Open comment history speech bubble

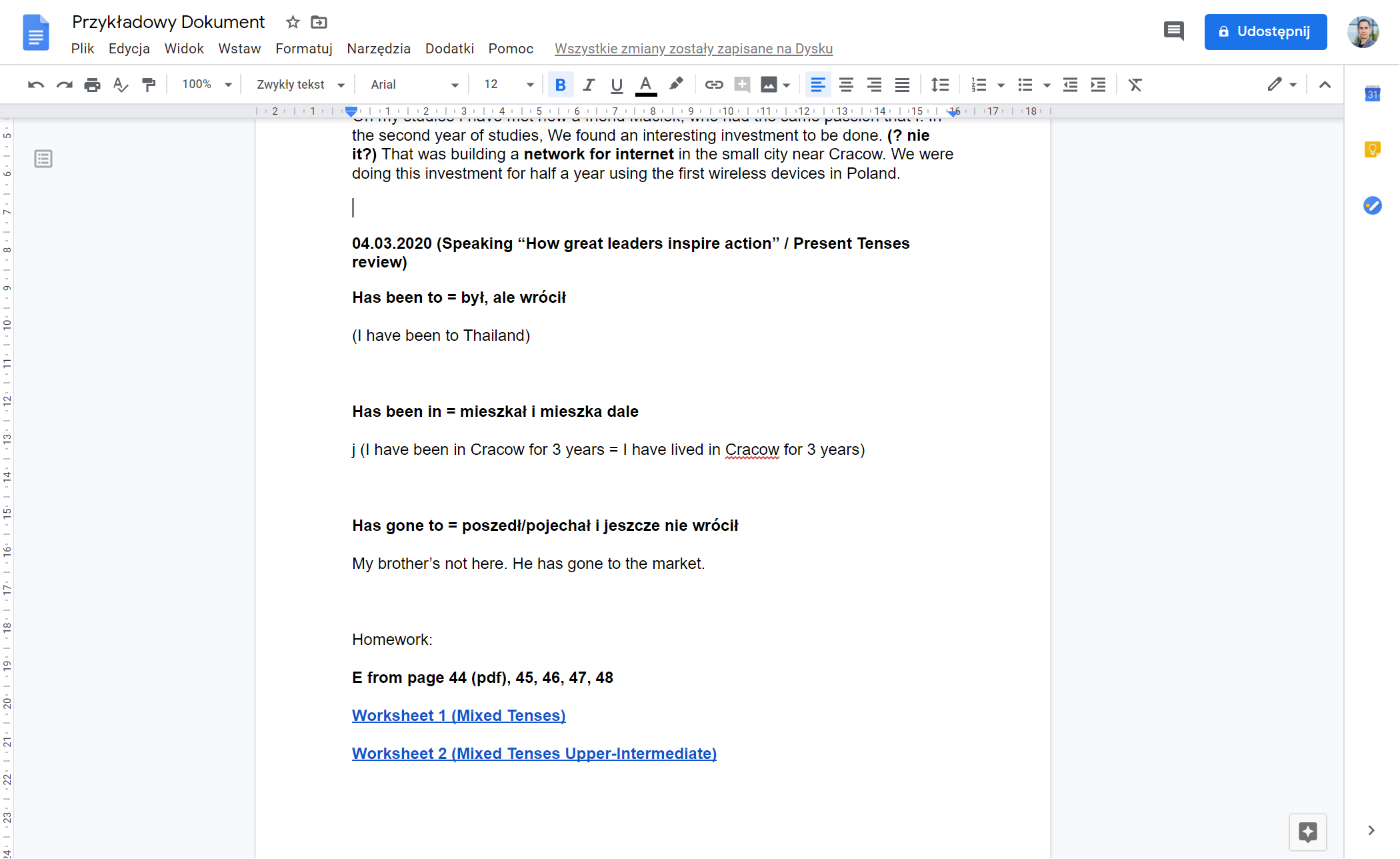click(1173, 31)
